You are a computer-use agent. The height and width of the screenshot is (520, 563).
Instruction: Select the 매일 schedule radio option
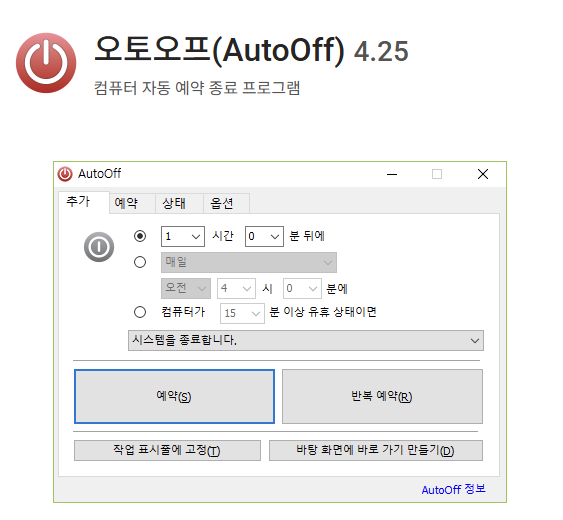140,262
